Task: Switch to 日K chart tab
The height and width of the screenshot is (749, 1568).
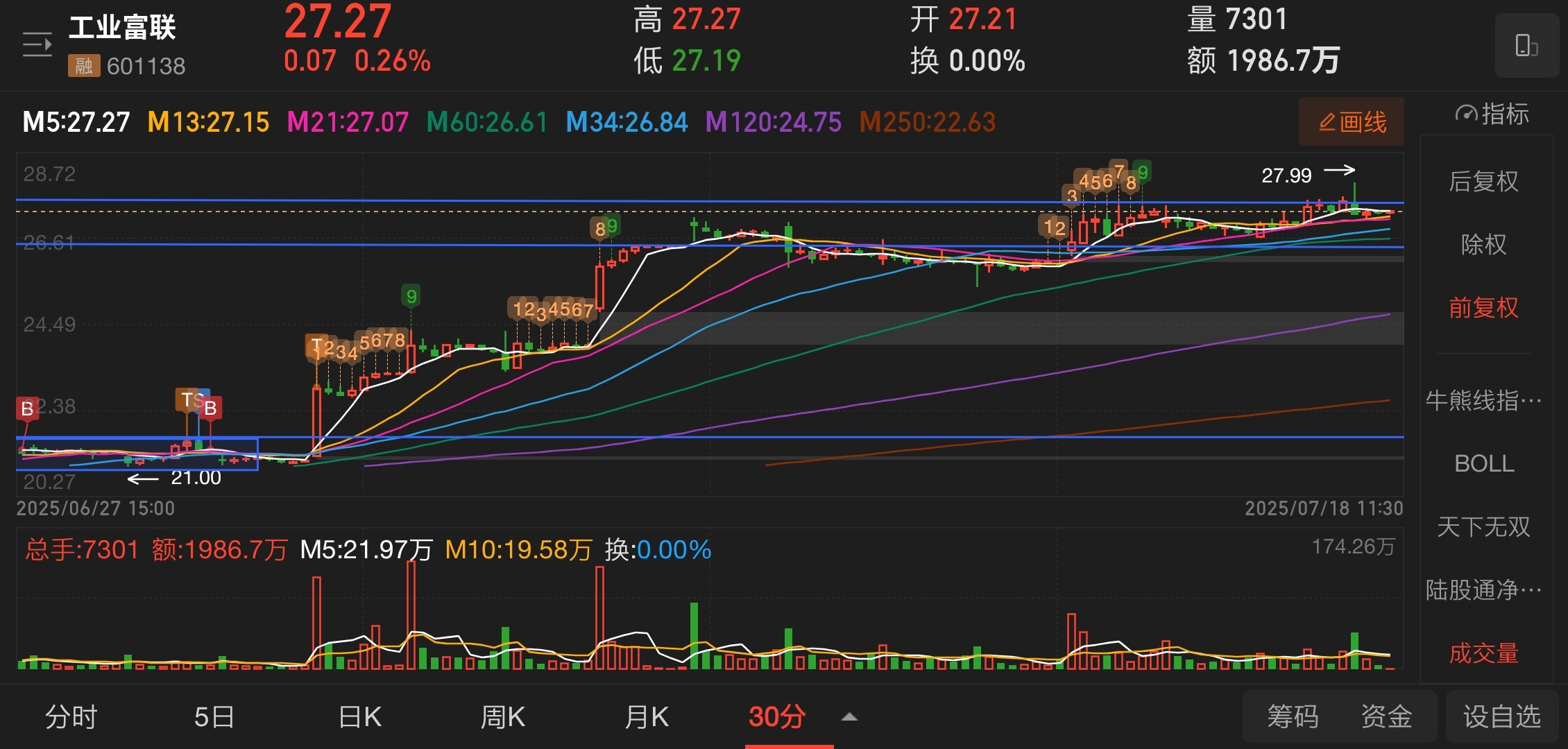Action: pyautogui.click(x=359, y=716)
